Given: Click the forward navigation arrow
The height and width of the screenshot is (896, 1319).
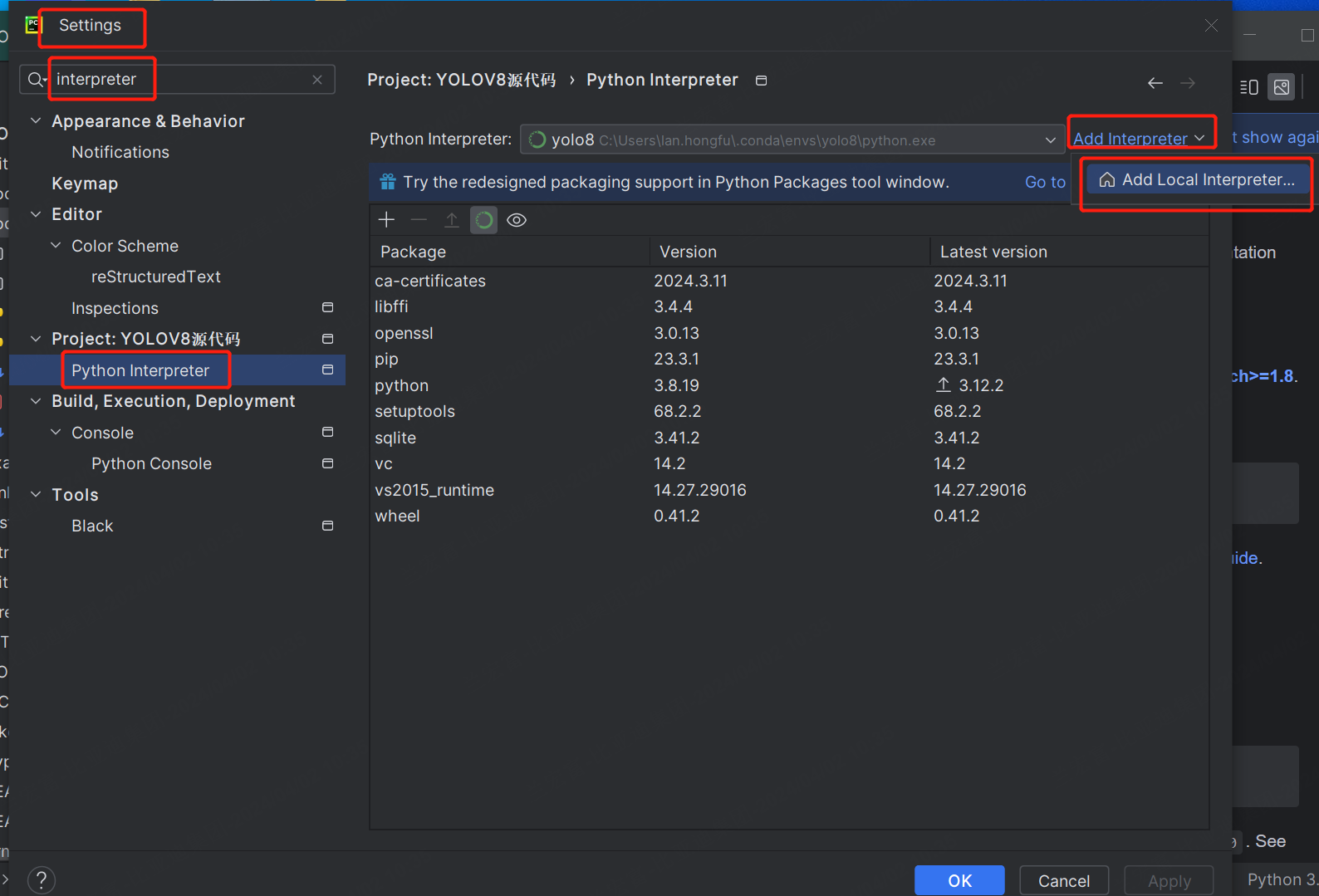Looking at the screenshot, I should click(1188, 83).
